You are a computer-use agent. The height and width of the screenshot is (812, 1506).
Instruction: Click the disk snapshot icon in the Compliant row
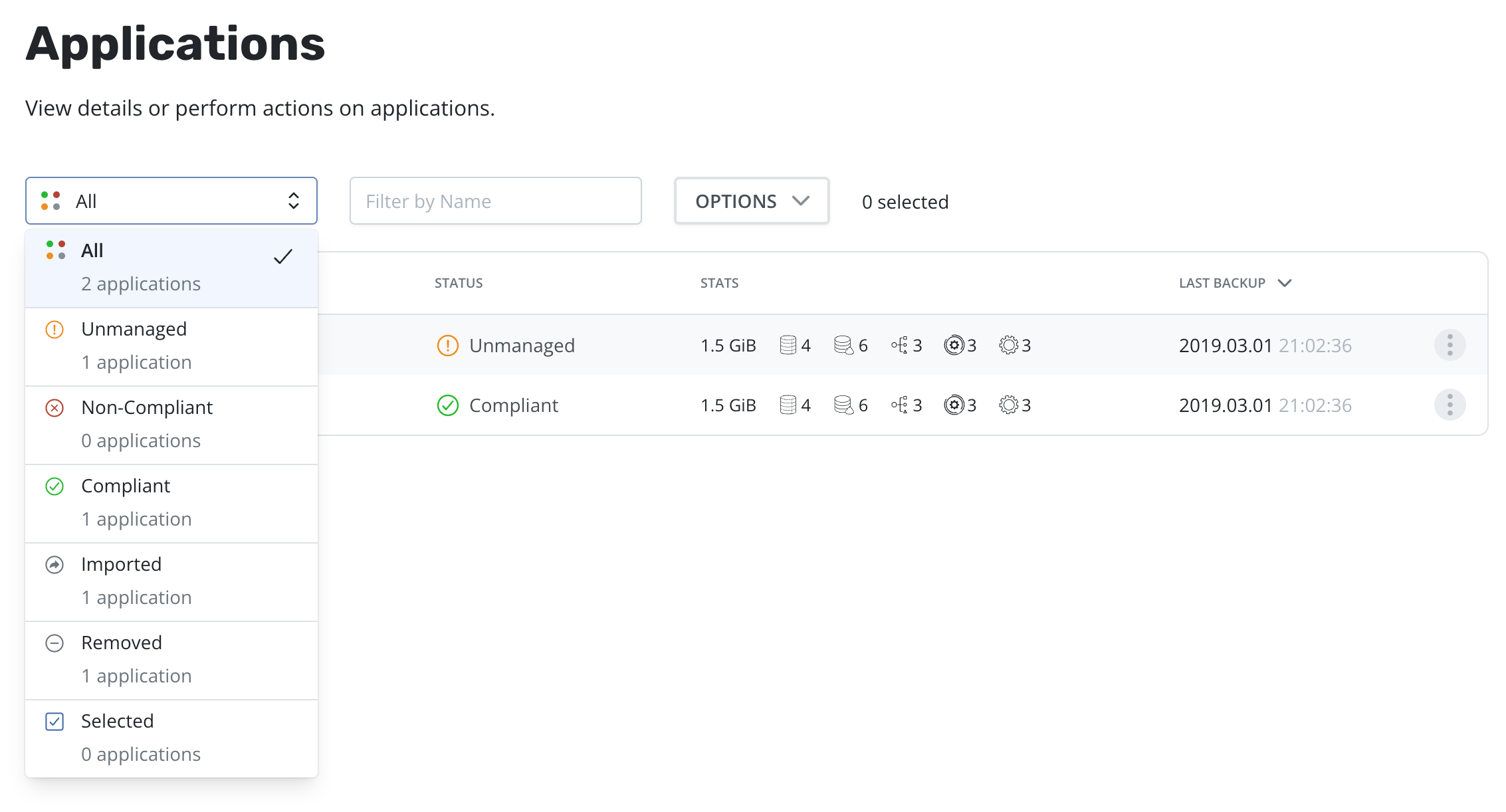843,405
